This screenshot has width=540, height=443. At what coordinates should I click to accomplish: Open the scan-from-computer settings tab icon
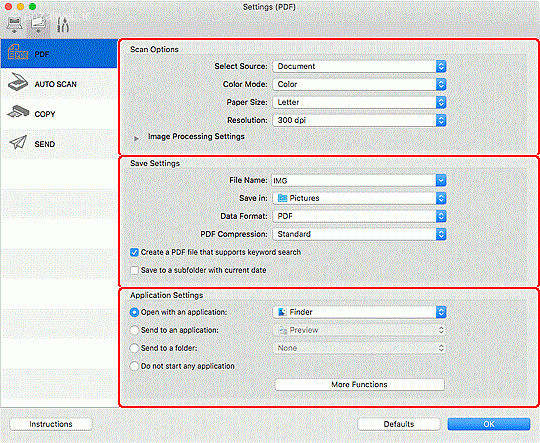[x=14, y=25]
